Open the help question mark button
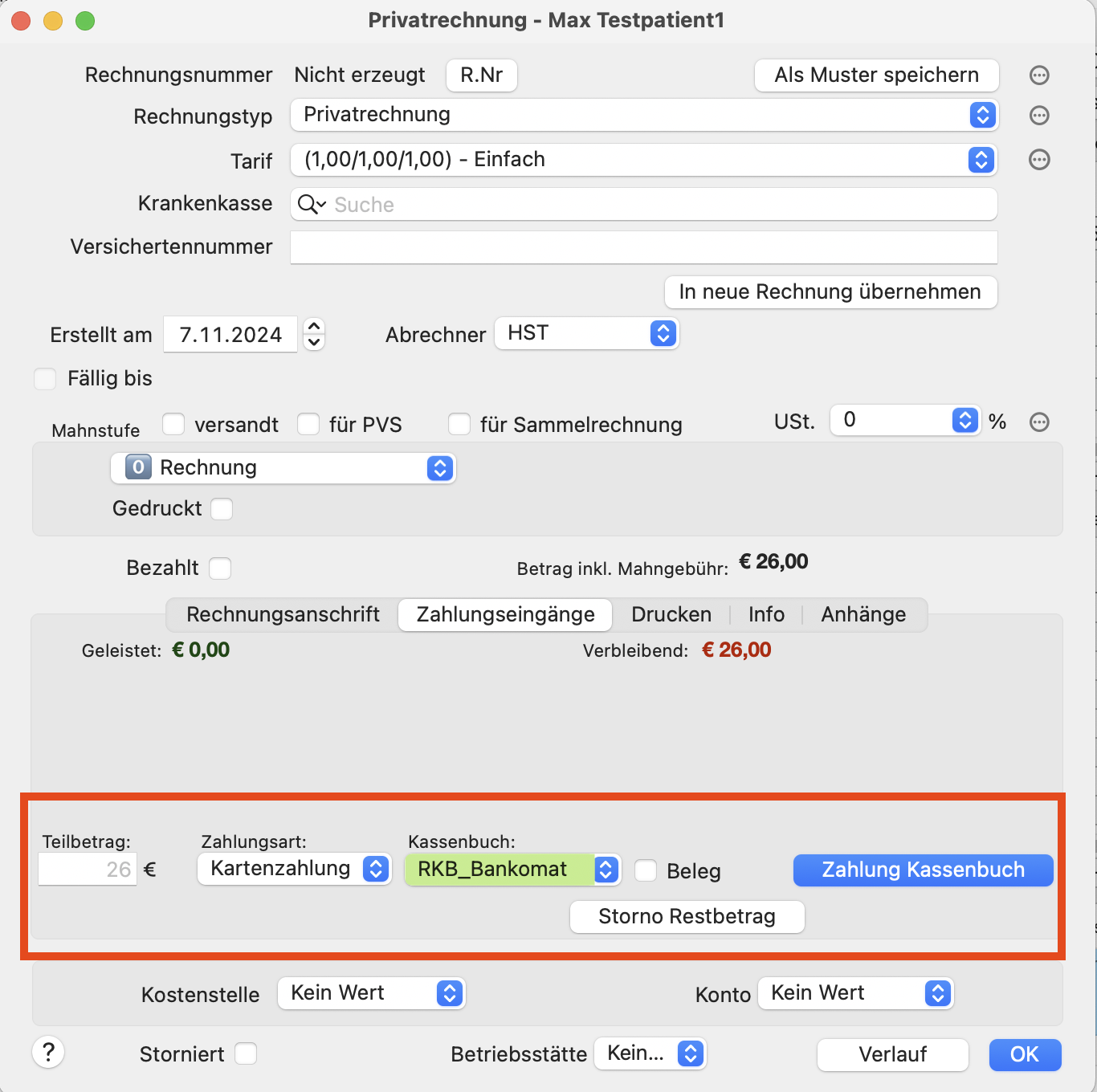Viewport: 1097px width, 1092px height. click(x=48, y=1053)
